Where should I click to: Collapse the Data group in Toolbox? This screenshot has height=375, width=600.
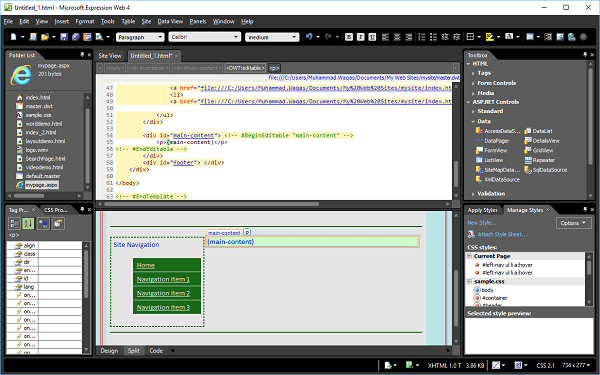tap(473, 121)
